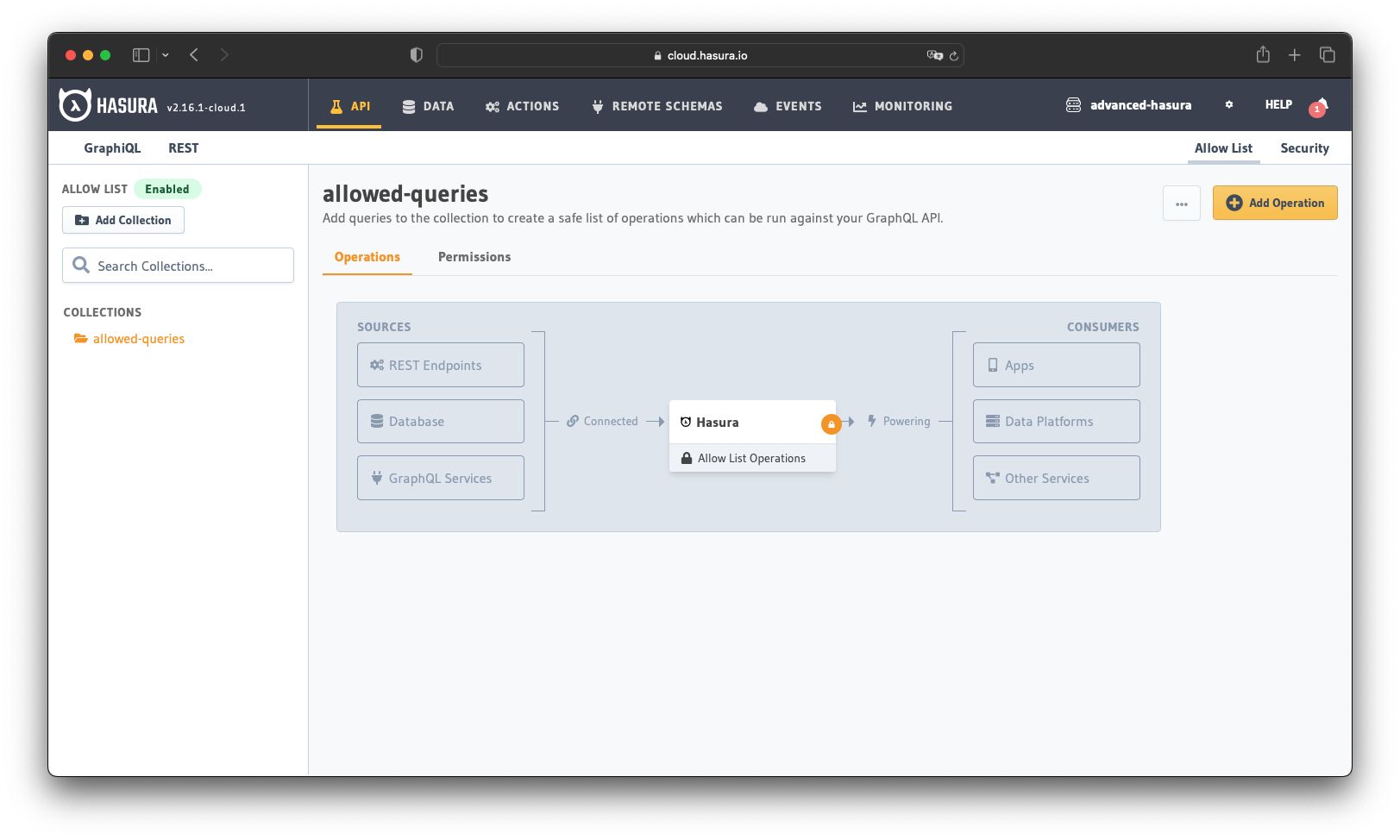Click the privacy shield icon
Image resolution: width=1400 pixels, height=840 pixels.
click(417, 55)
